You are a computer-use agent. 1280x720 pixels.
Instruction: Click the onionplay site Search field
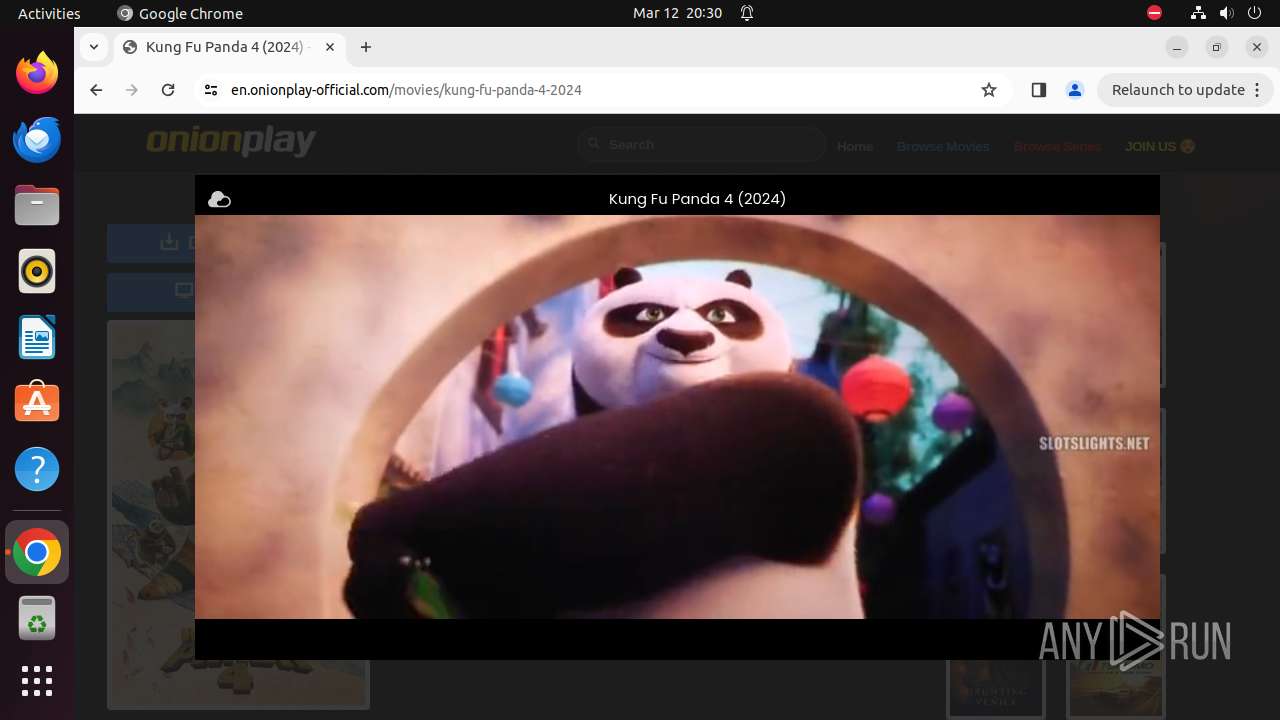[x=702, y=145]
